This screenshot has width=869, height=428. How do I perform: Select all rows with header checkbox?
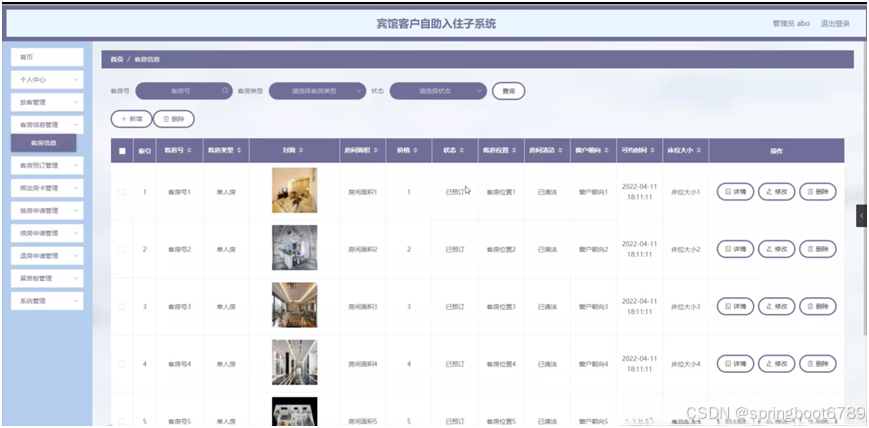coord(122,151)
